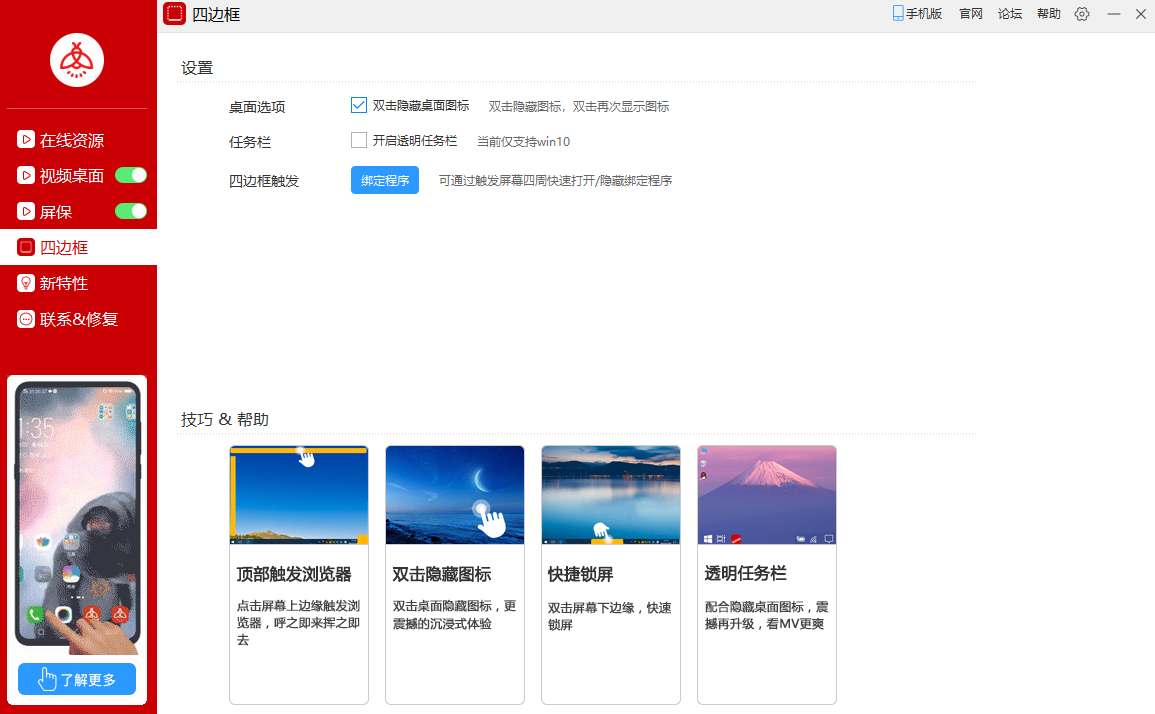Select the 屏保 menu item
This screenshot has width=1155, height=714.
click(56, 211)
